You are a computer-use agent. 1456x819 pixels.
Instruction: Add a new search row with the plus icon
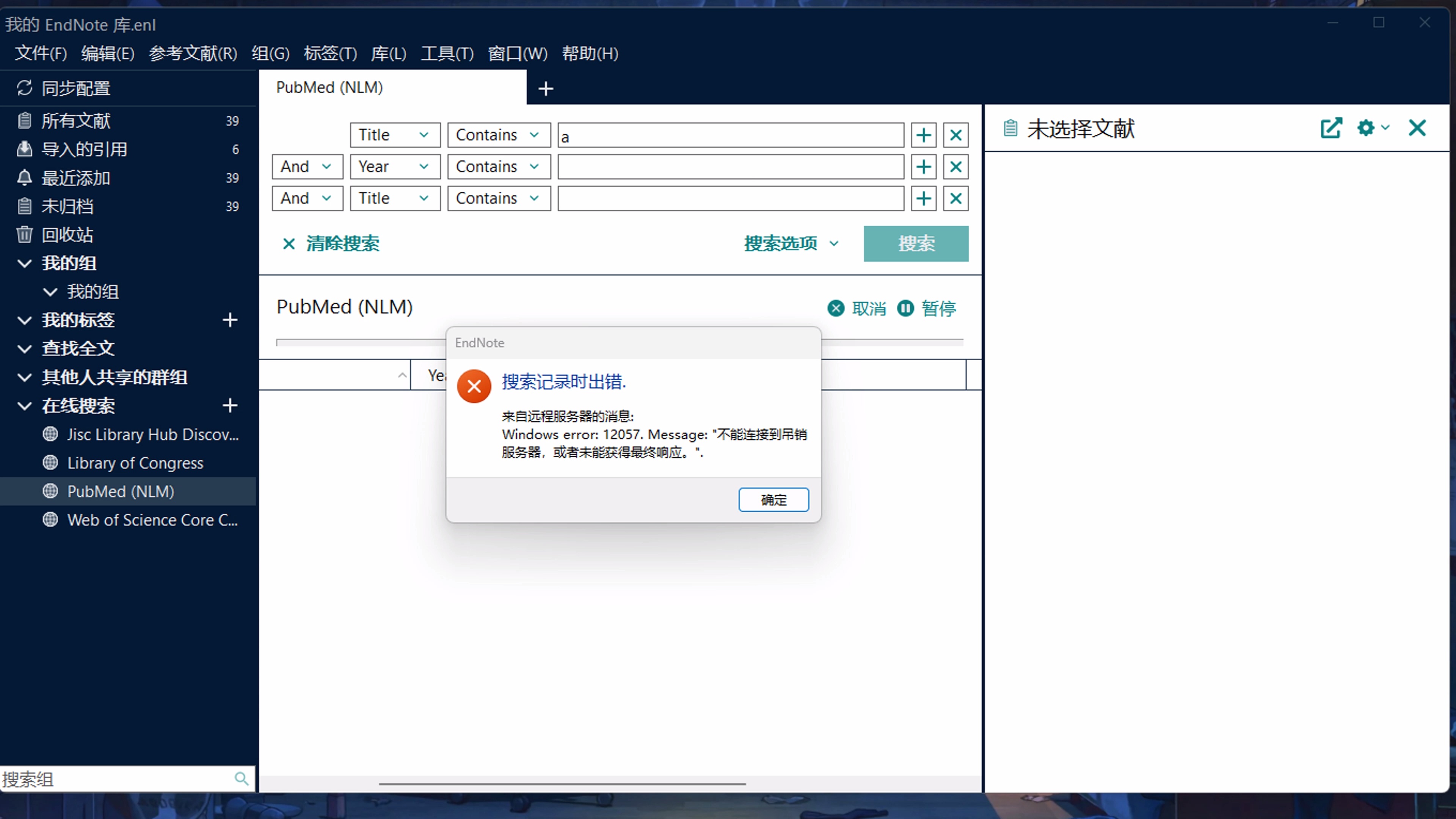point(923,135)
